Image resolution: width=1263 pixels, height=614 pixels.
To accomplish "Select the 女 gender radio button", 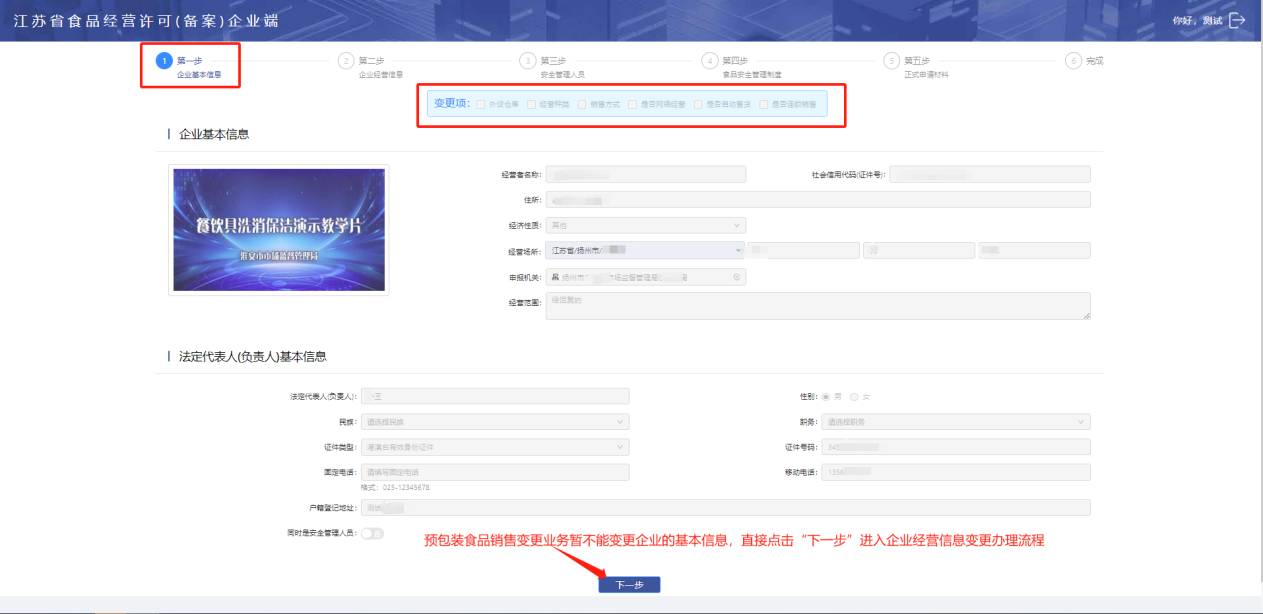I will (854, 397).
